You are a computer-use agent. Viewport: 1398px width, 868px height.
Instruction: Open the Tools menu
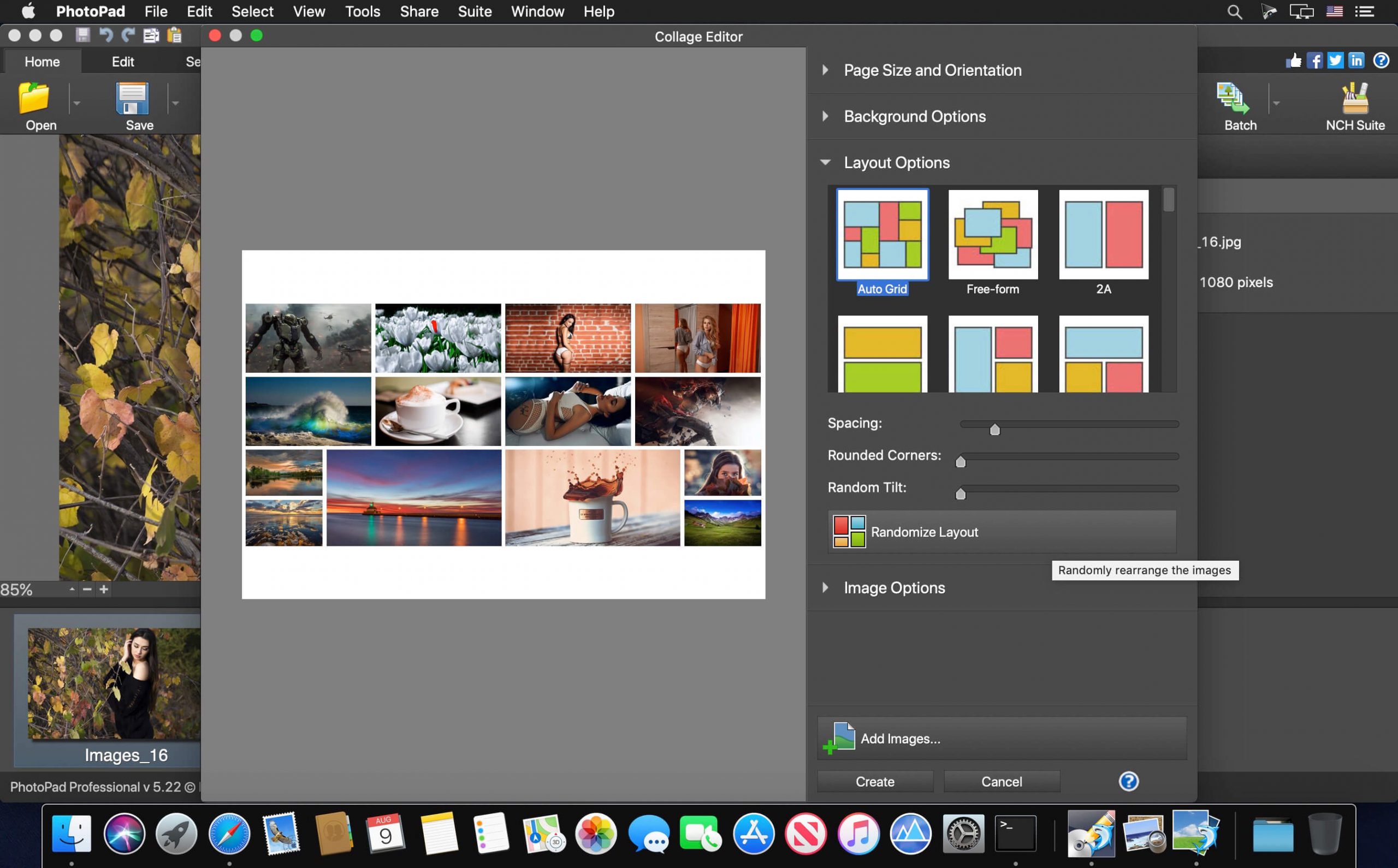362,11
